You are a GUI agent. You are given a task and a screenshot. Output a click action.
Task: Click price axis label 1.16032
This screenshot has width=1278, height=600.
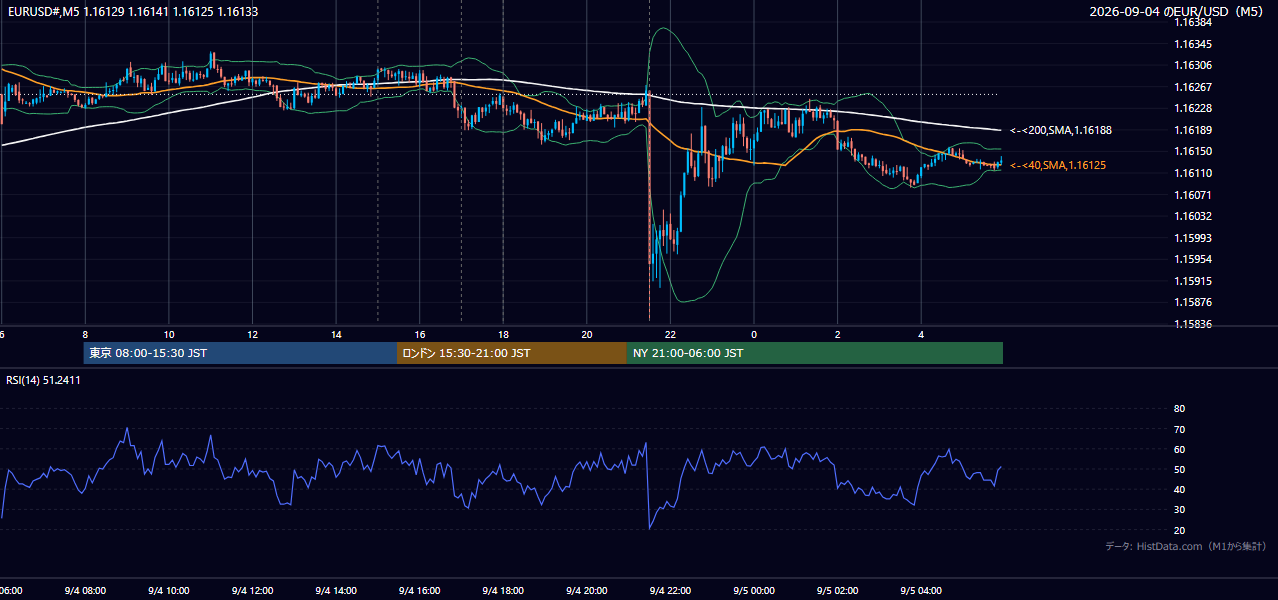1192,216
